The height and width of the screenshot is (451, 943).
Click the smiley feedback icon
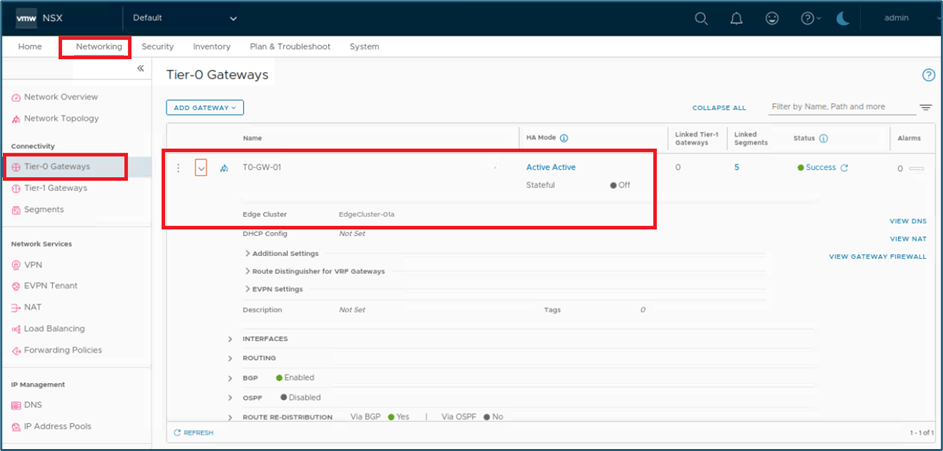coord(771,18)
